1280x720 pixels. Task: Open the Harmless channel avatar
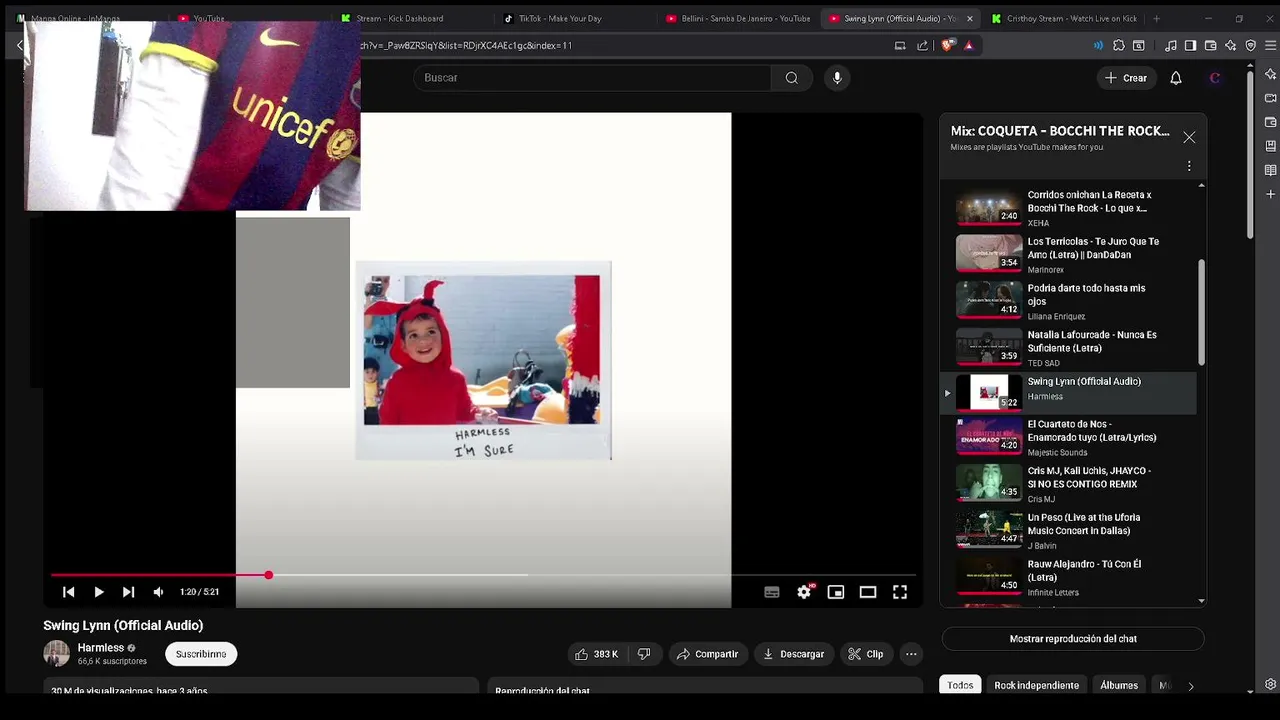pos(57,654)
